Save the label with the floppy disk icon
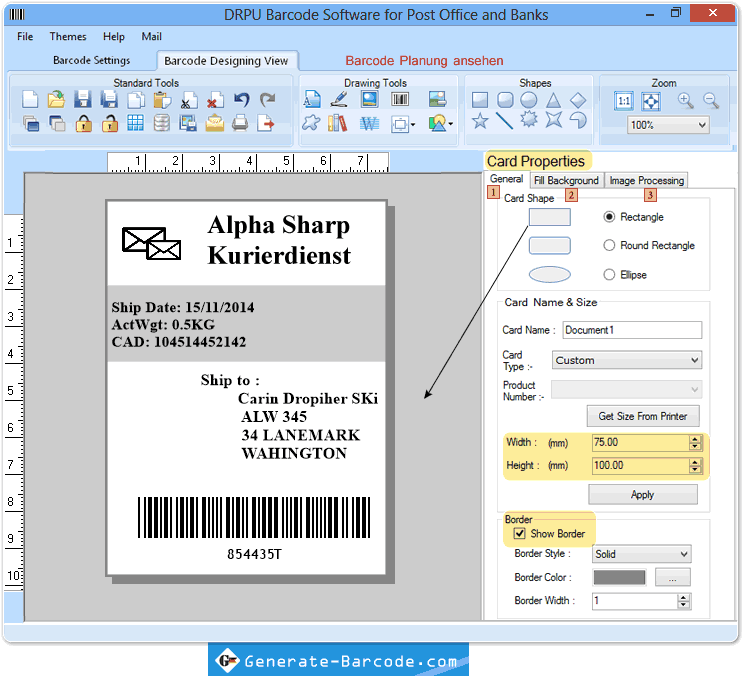 click(x=83, y=100)
